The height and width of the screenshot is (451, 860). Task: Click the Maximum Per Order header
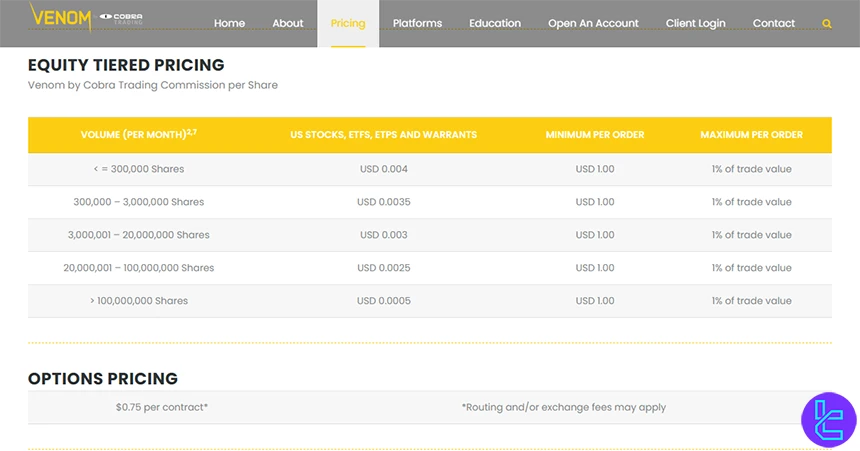click(751, 134)
